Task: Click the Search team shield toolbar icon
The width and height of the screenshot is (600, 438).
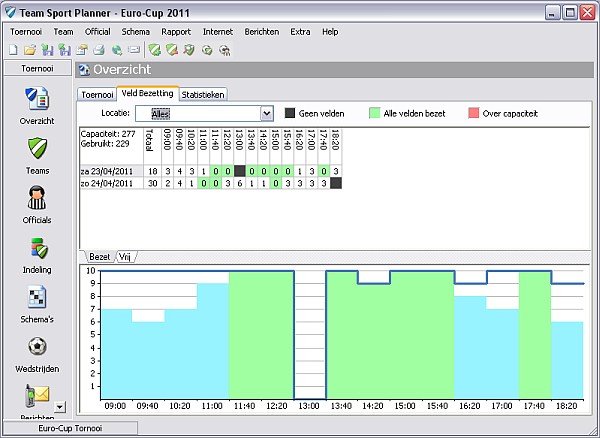Action: click(x=189, y=50)
